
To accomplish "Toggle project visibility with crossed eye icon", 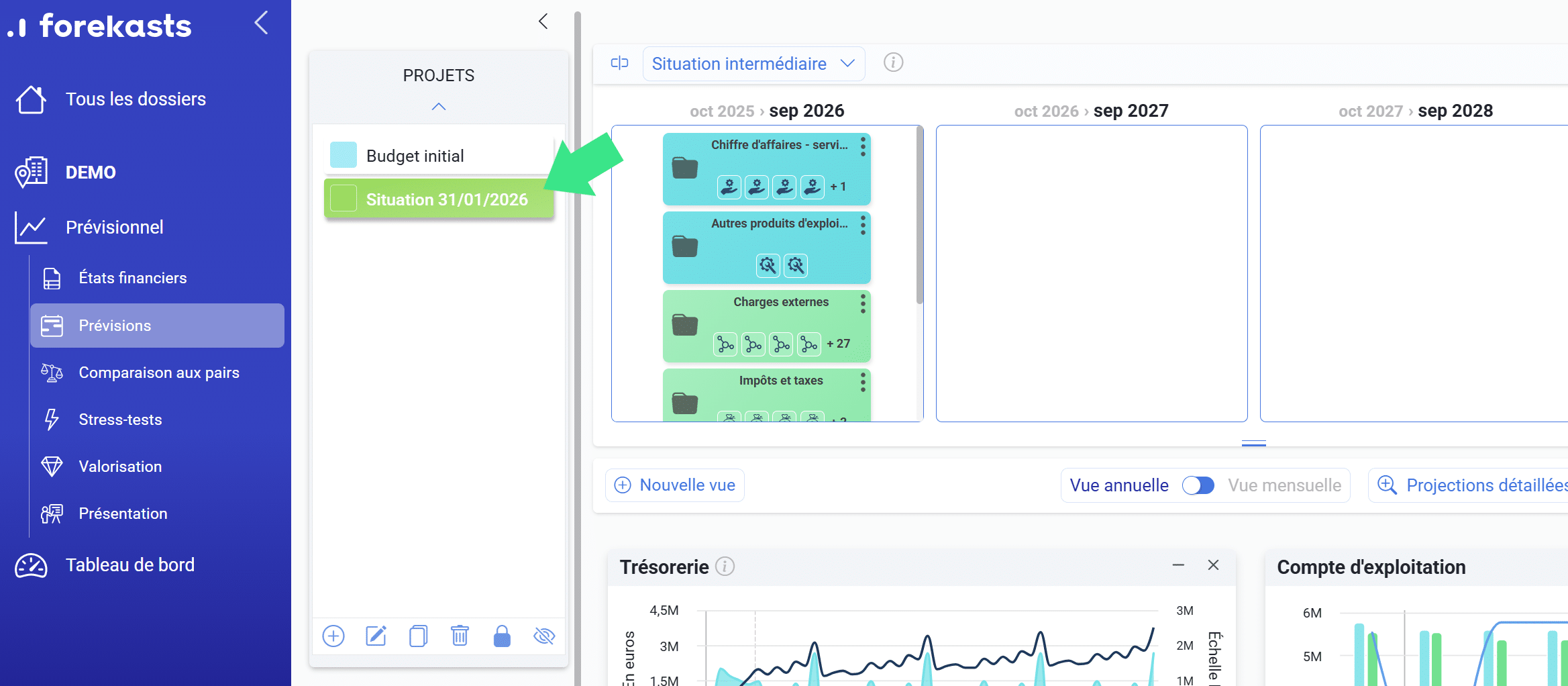I will [544, 636].
